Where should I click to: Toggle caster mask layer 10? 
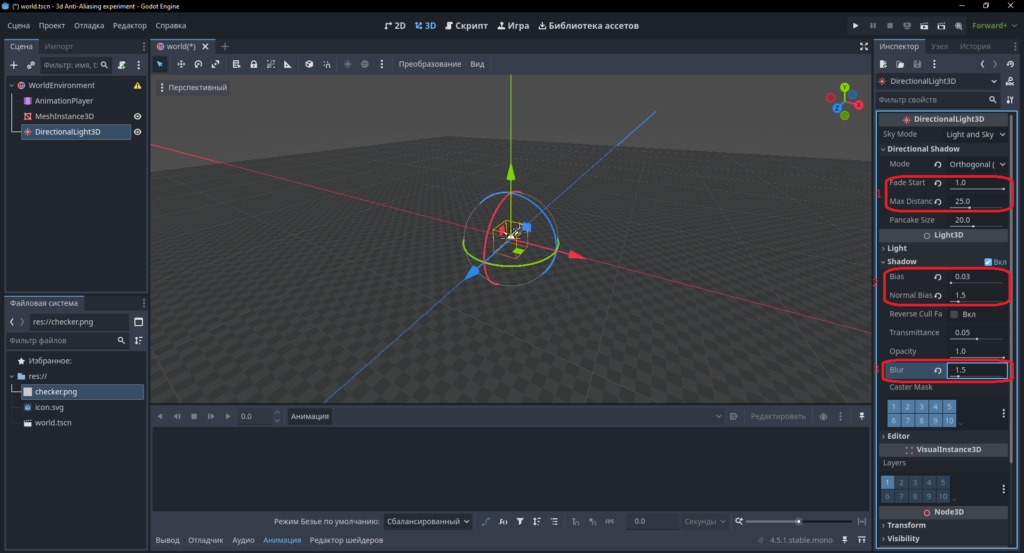pyautogui.click(x=949, y=420)
